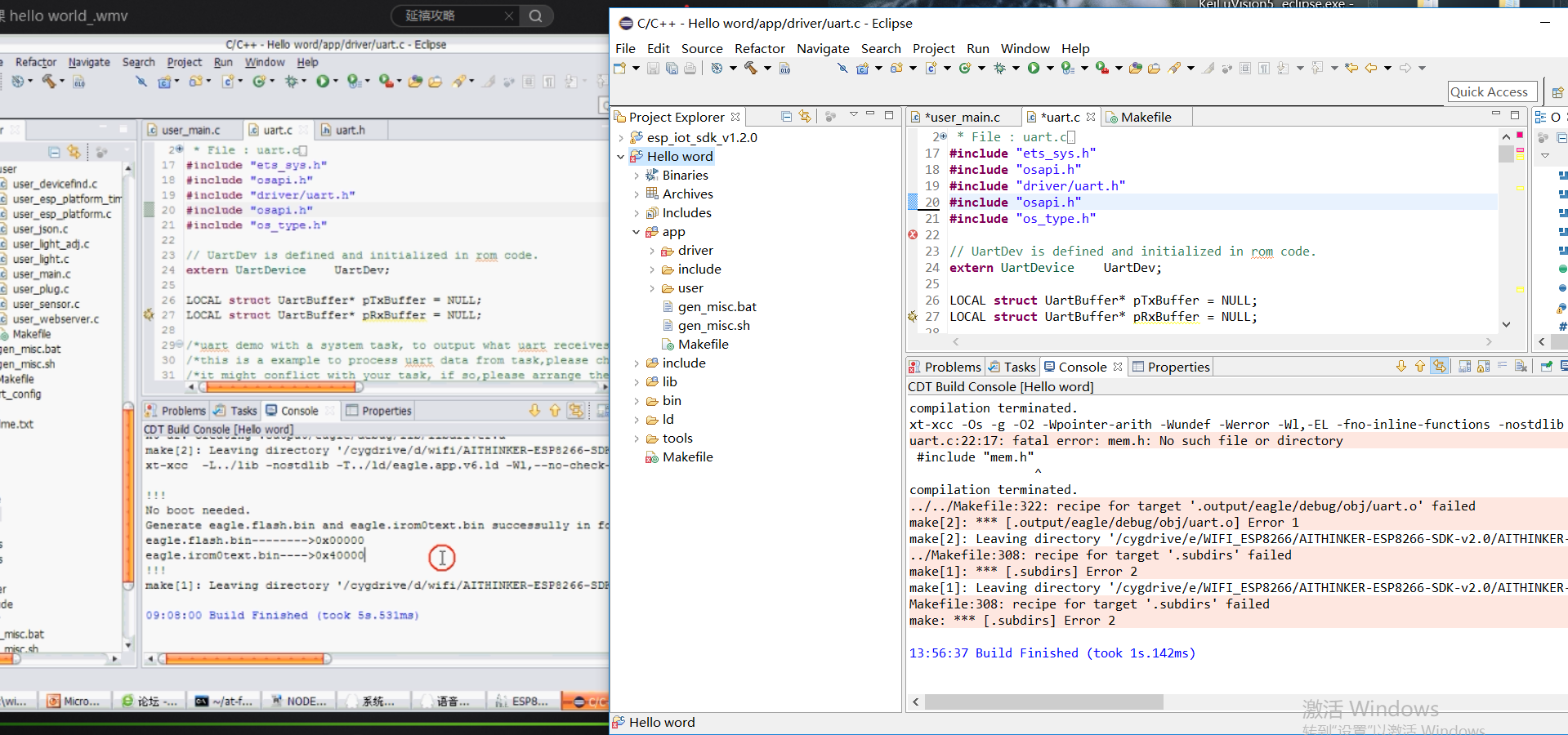This screenshot has height=735, width=1568.
Task: Open Project Explorer View Menu triangle
Action: coord(853,114)
